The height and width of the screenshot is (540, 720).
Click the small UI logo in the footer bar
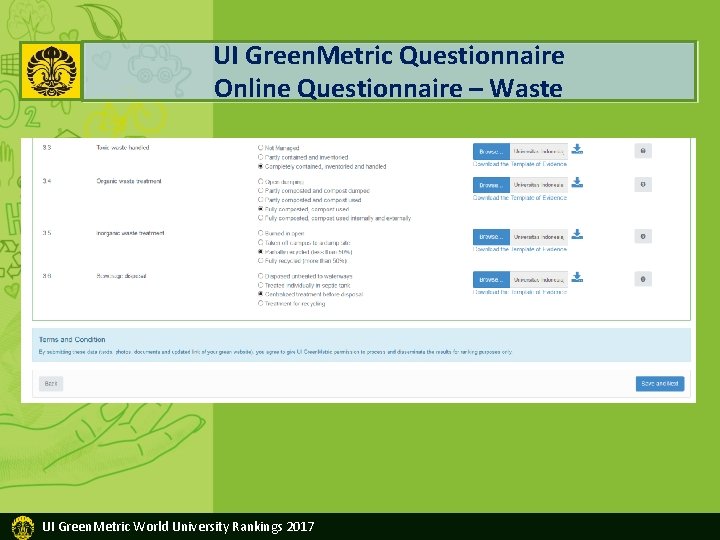(x=22, y=527)
